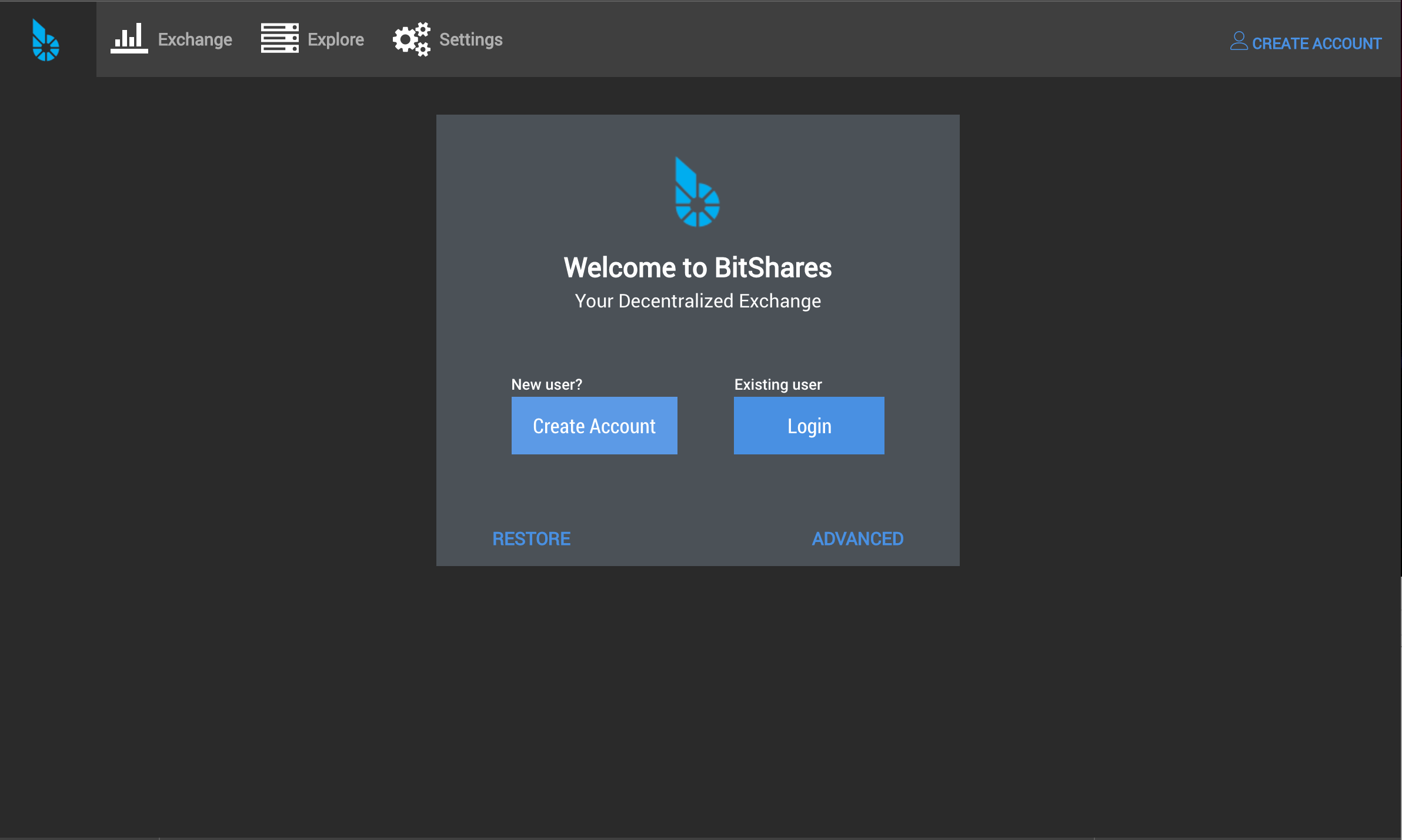This screenshot has height=840, width=1402.
Task: Click 'Your Decentralized Exchange' subtitle
Action: click(x=697, y=301)
